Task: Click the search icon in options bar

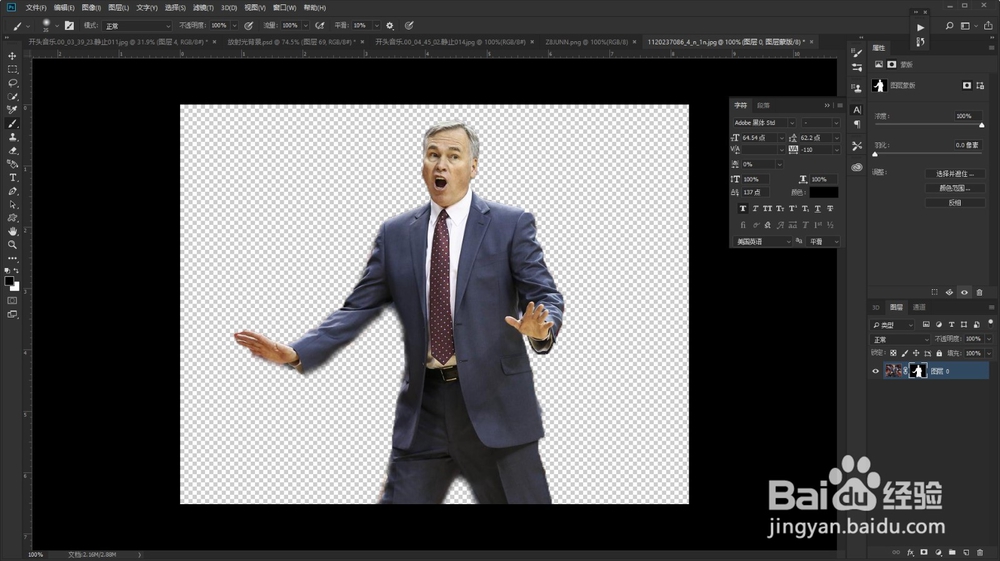Action: click(x=949, y=26)
